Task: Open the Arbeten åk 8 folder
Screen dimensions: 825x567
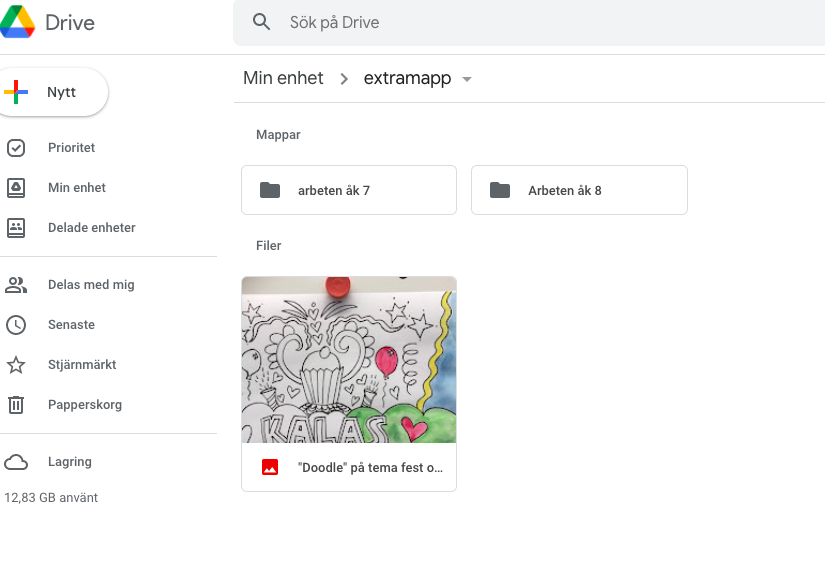Action: click(578, 190)
